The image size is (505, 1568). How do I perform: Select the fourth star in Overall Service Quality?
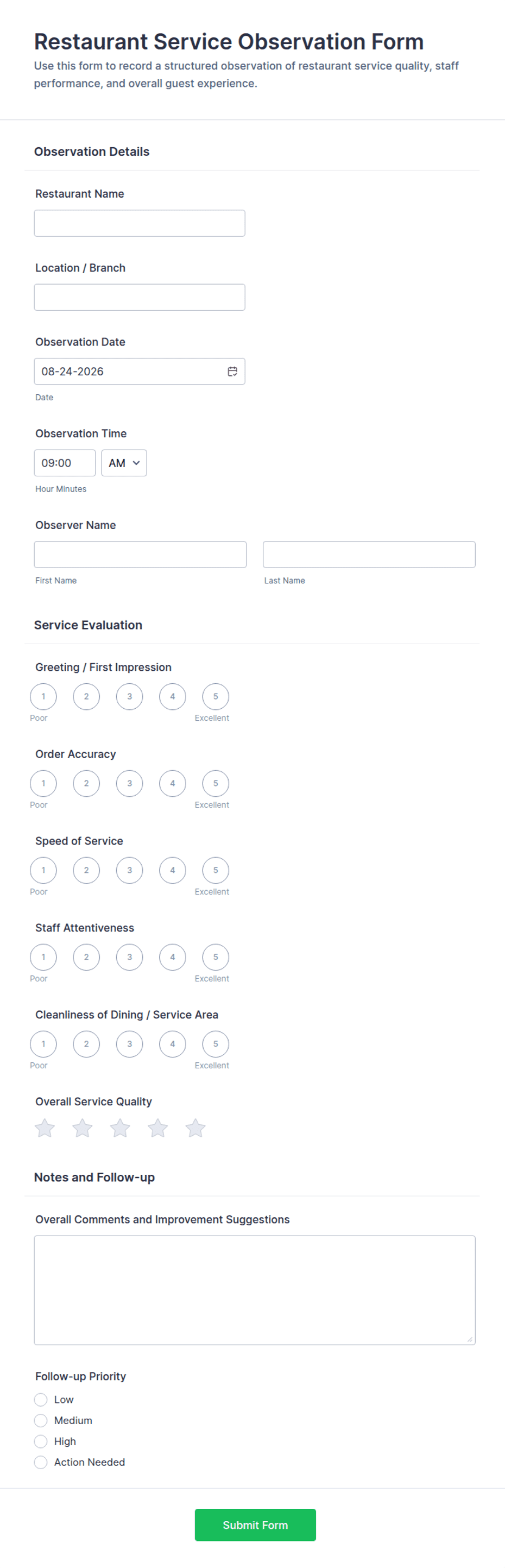157,1128
